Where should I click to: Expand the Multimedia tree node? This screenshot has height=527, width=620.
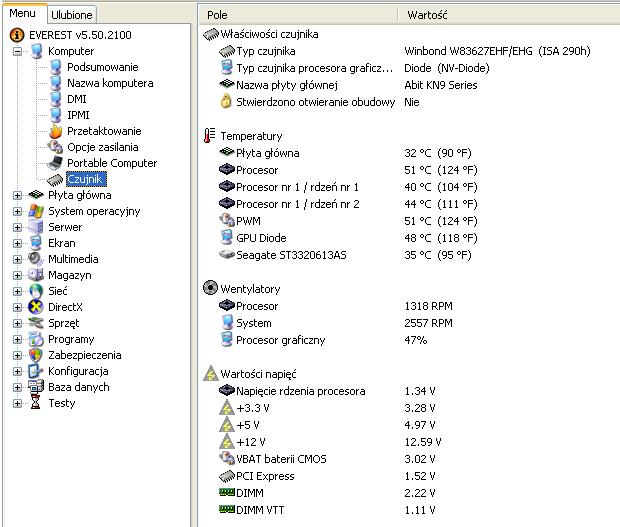pos(17,259)
